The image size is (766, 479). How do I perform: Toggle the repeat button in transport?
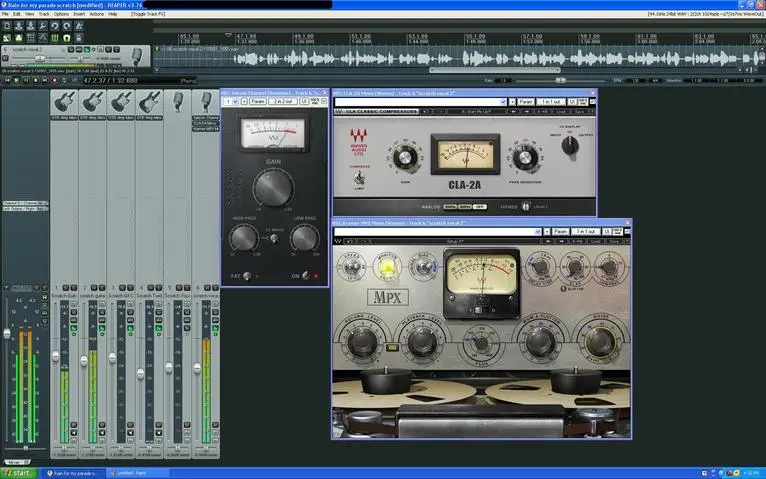64,80
